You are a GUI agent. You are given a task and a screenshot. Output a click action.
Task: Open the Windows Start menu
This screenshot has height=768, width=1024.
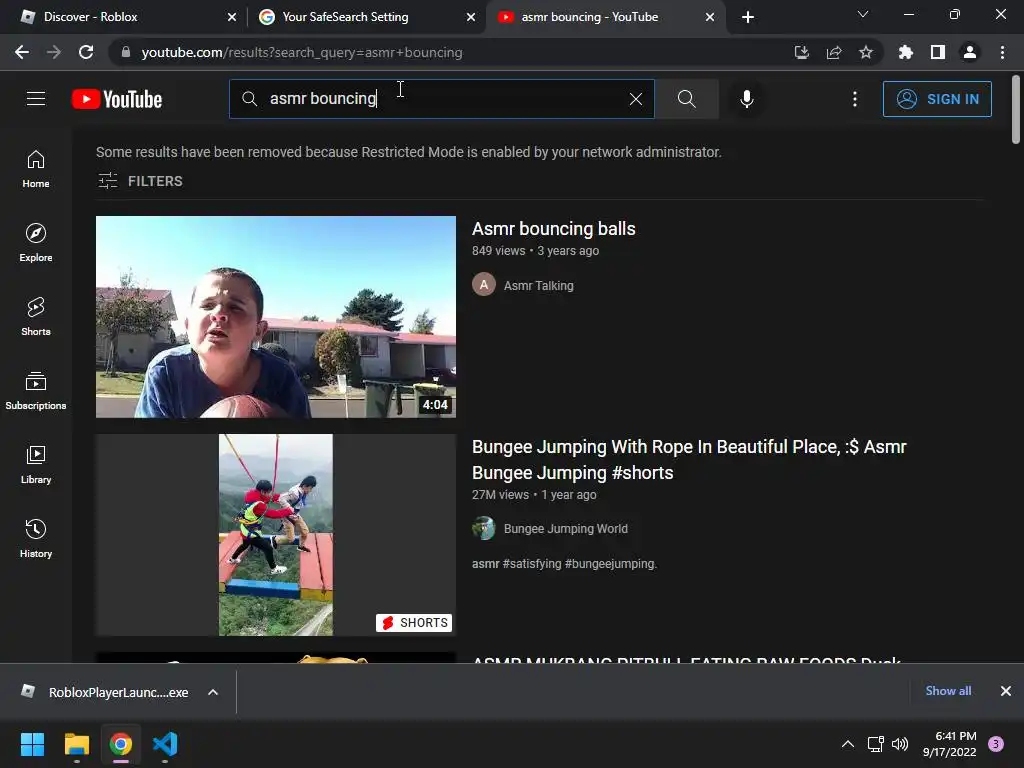point(32,744)
